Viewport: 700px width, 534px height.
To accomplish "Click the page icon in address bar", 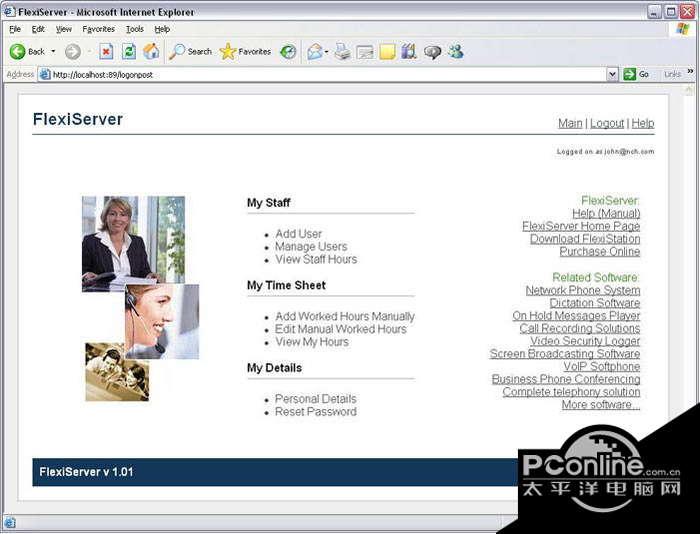I will pos(45,74).
